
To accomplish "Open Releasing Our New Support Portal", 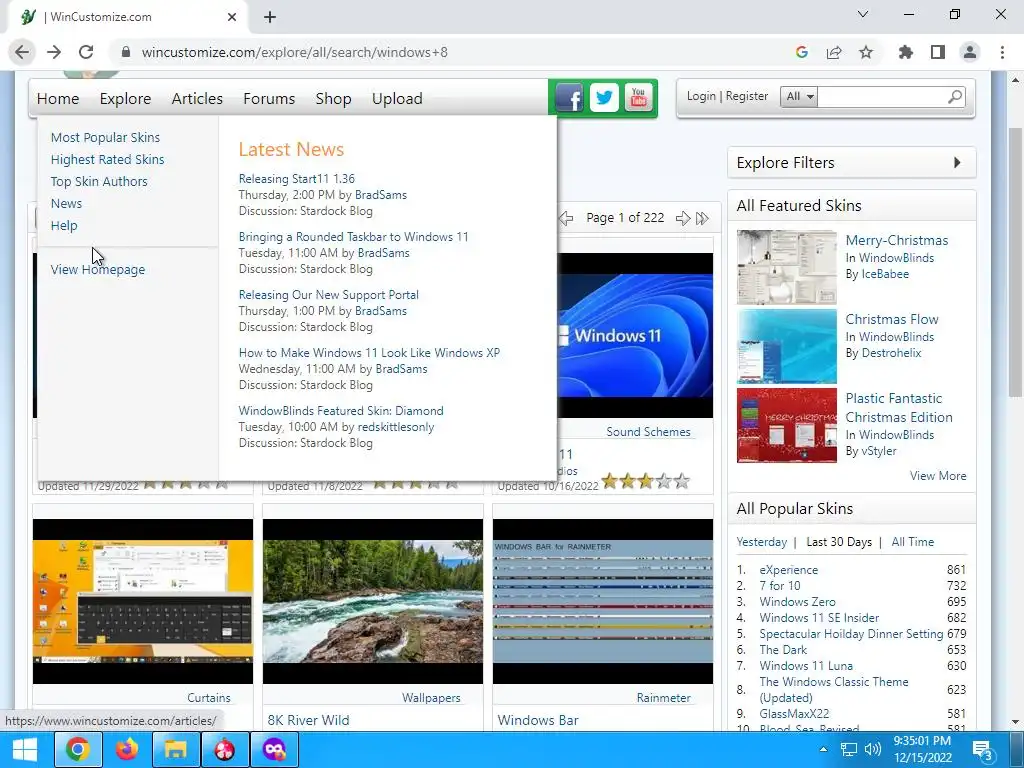I will coord(328,295).
